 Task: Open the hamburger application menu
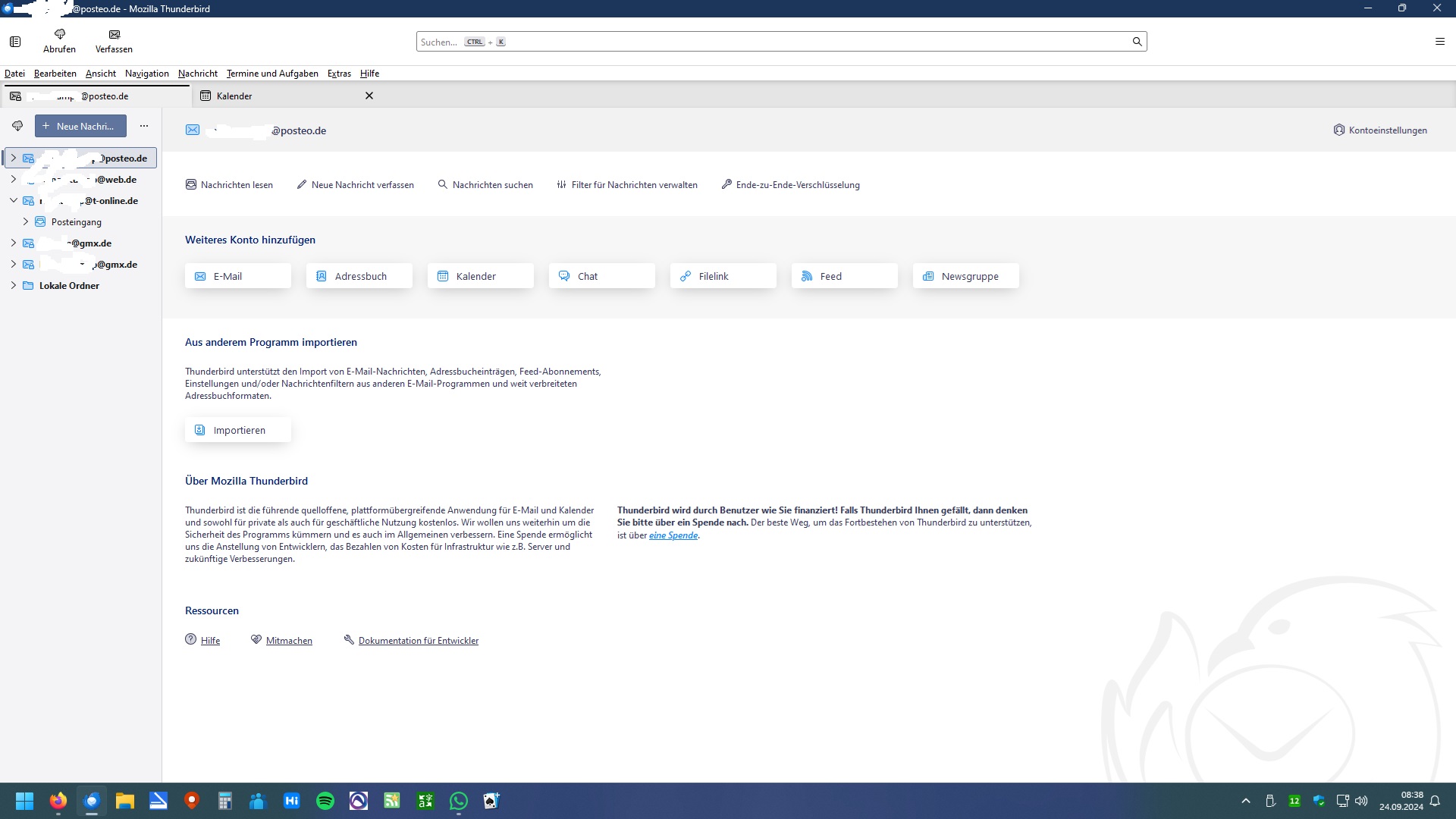pos(1439,42)
